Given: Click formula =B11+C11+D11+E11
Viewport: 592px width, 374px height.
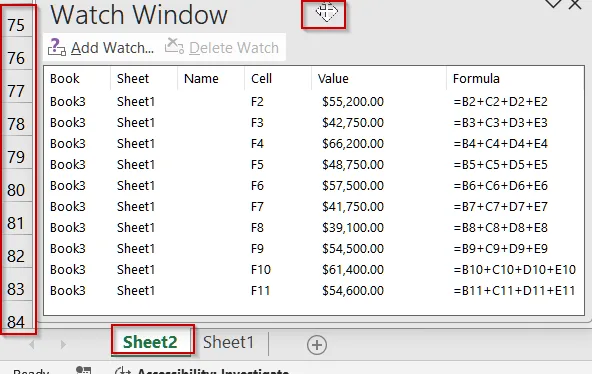Looking at the screenshot, I should click(515, 291).
